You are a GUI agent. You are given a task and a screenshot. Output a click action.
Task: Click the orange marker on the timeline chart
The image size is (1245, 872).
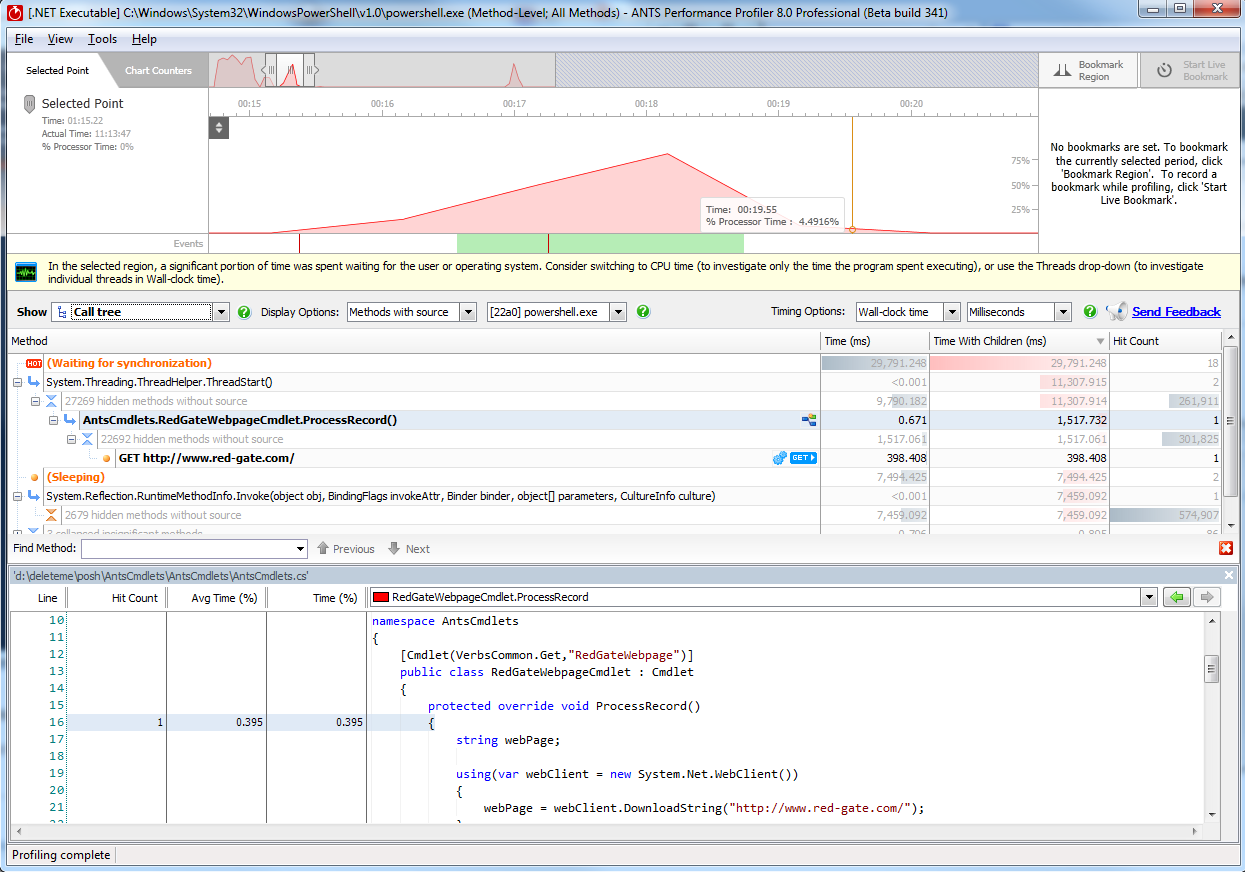coord(852,230)
